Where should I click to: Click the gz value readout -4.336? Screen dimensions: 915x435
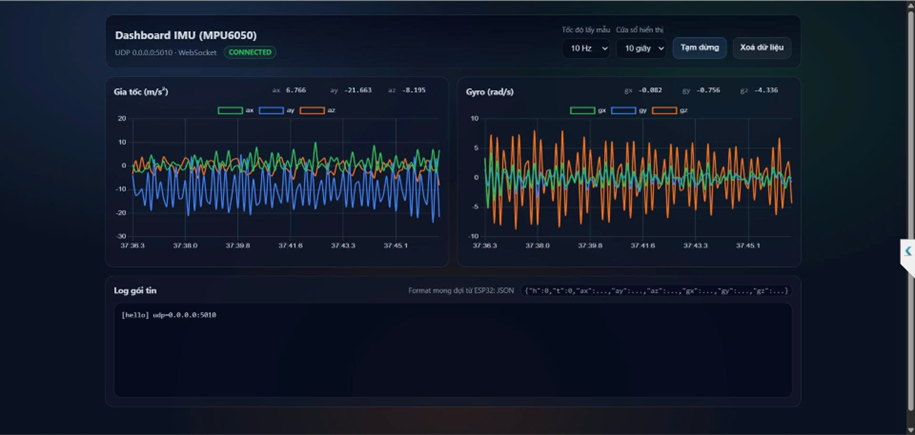[x=766, y=91]
